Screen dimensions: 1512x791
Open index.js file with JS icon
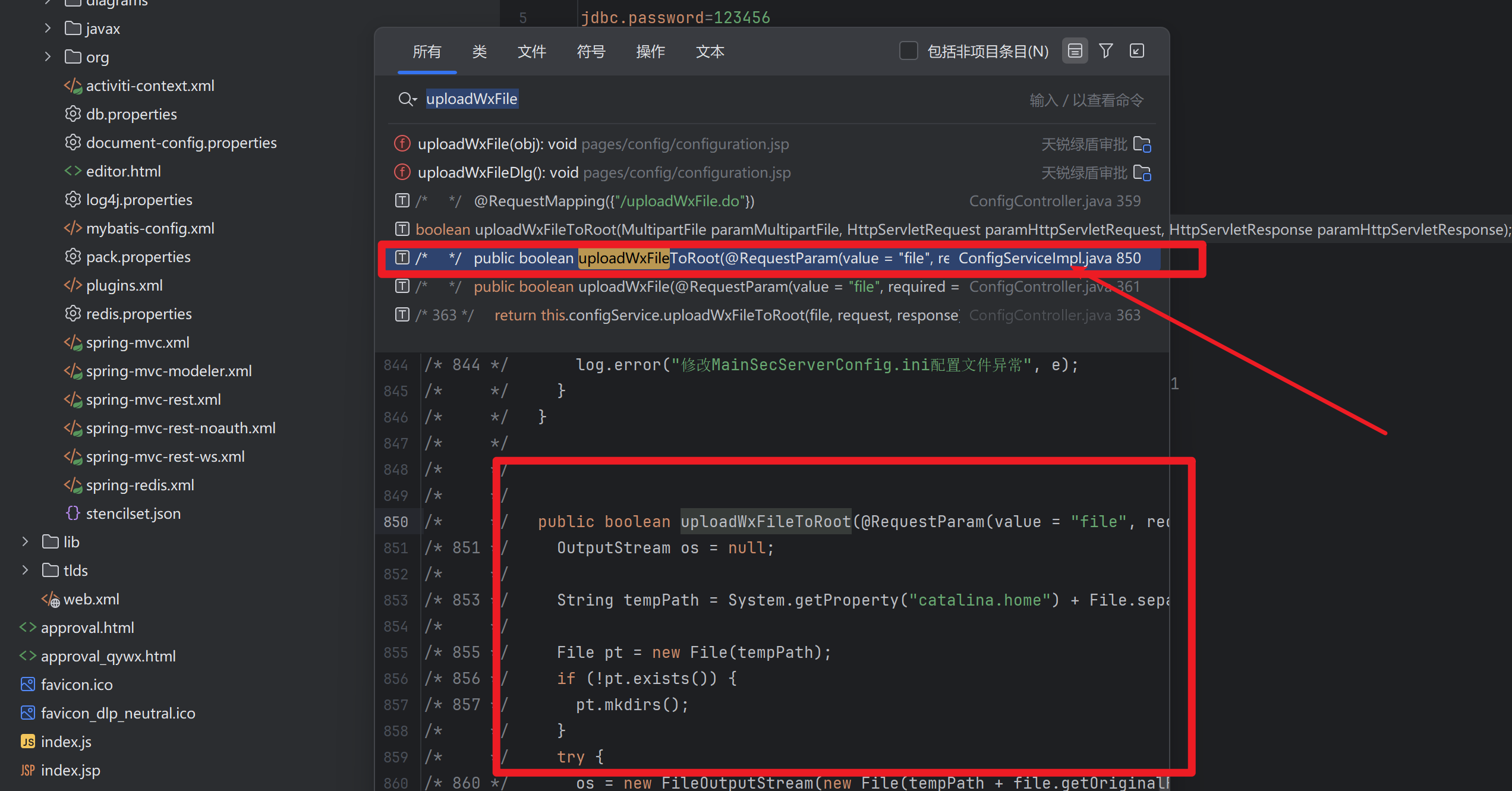click(x=66, y=742)
